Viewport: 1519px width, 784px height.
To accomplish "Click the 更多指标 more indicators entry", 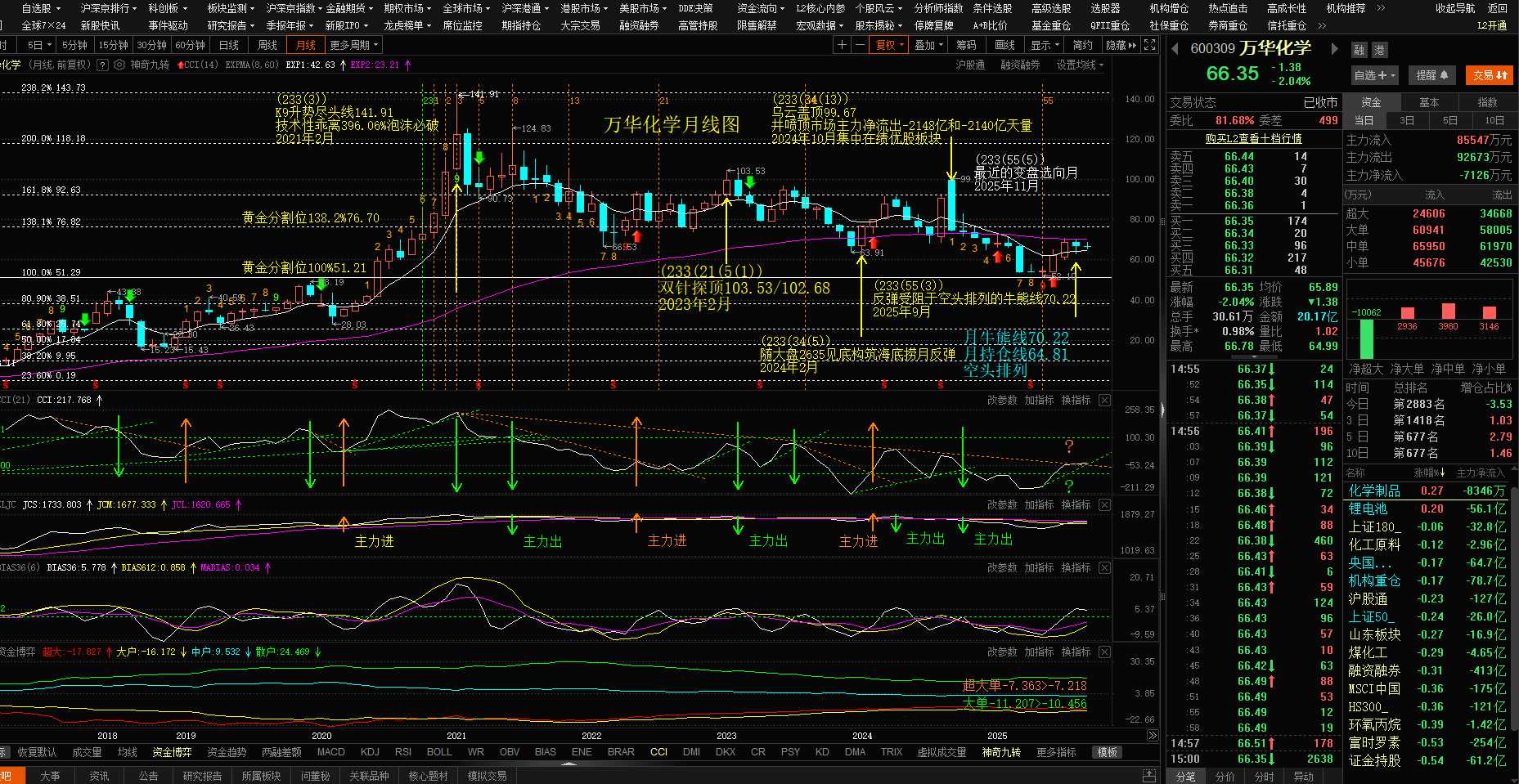I will coord(1056,752).
